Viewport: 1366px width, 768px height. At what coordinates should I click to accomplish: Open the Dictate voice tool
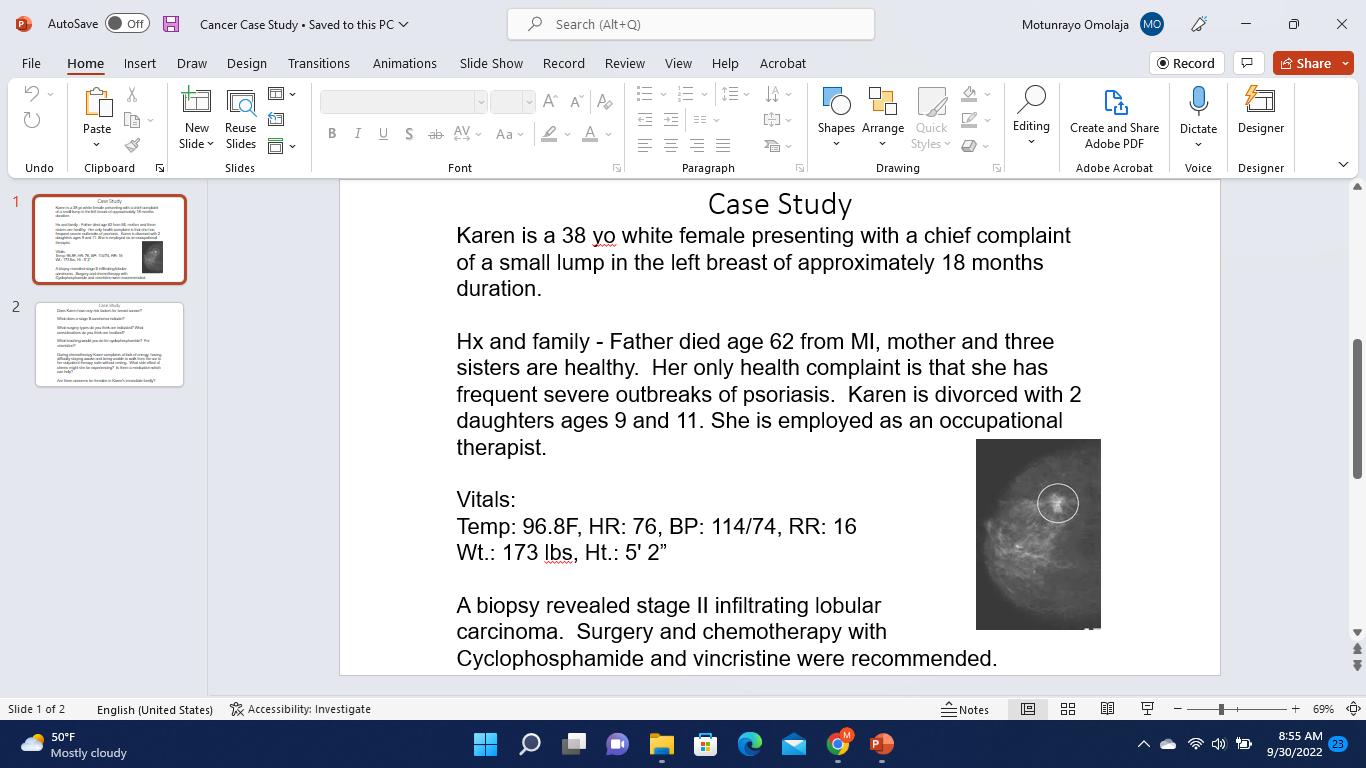coord(1197,110)
